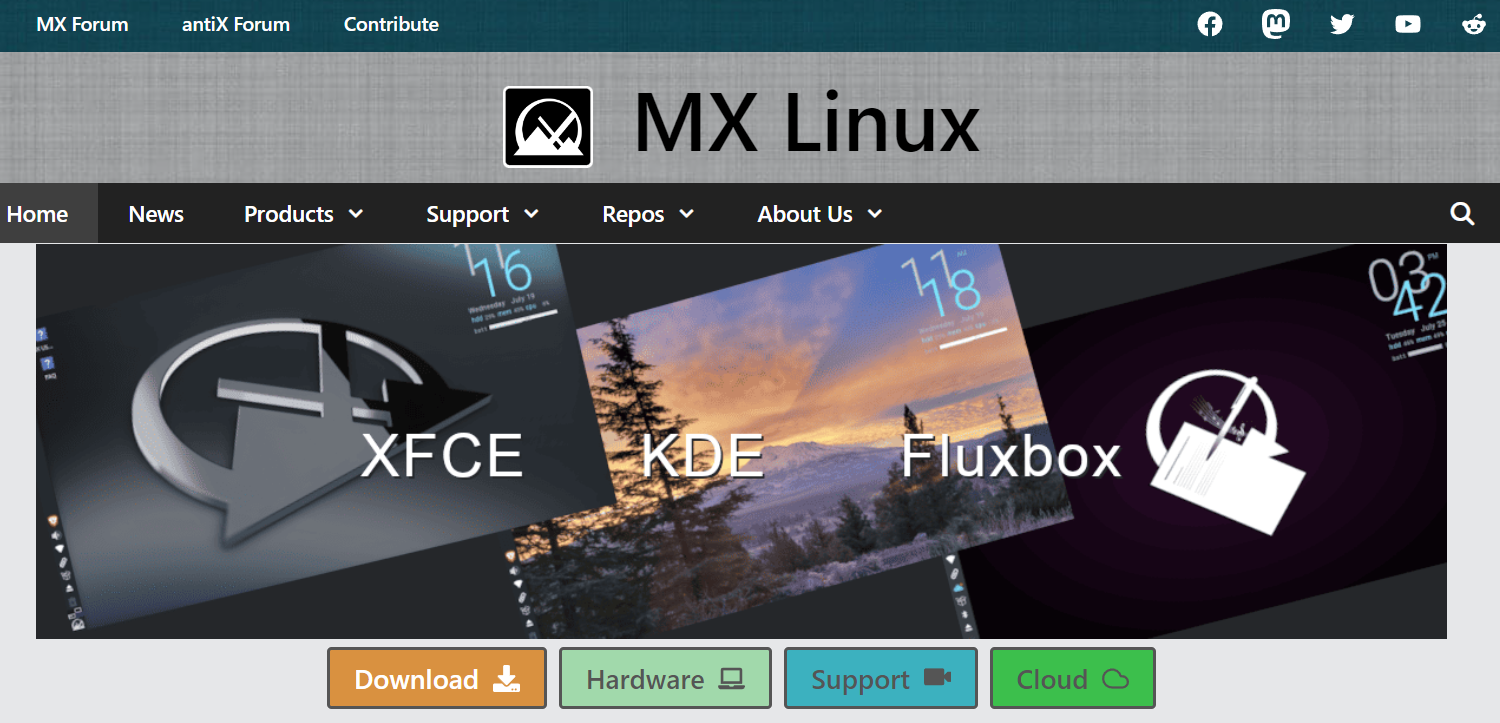Click the teal Support video button
Image resolution: width=1500 pixels, height=723 pixels.
coord(880,679)
